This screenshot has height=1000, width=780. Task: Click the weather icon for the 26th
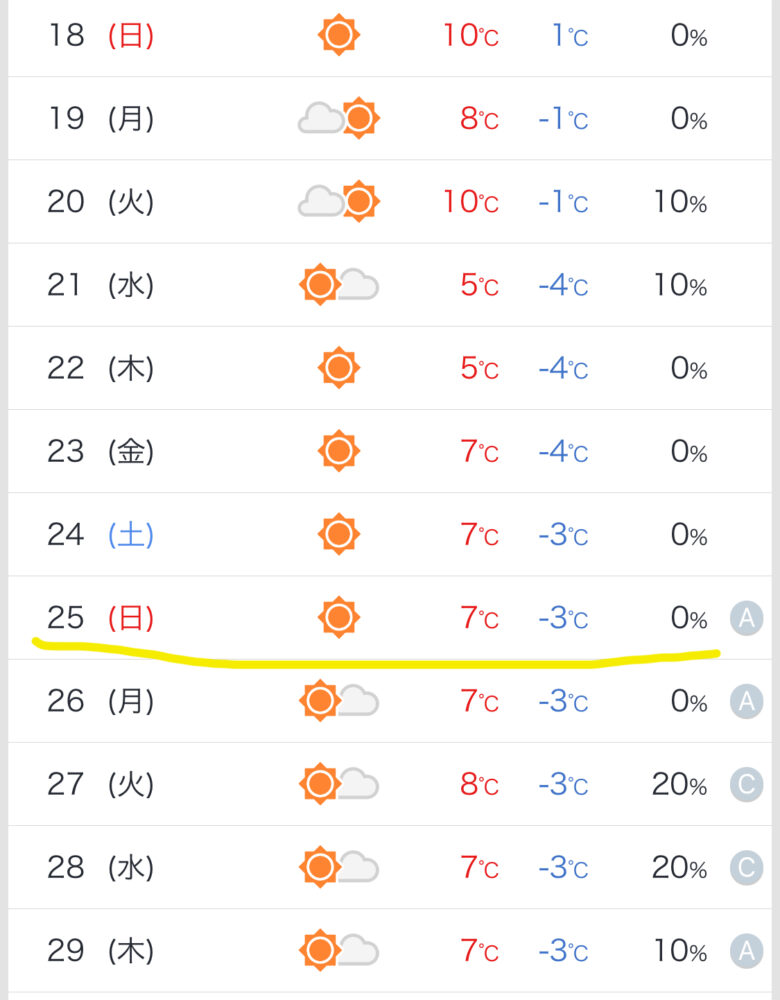click(x=339, y=701)
